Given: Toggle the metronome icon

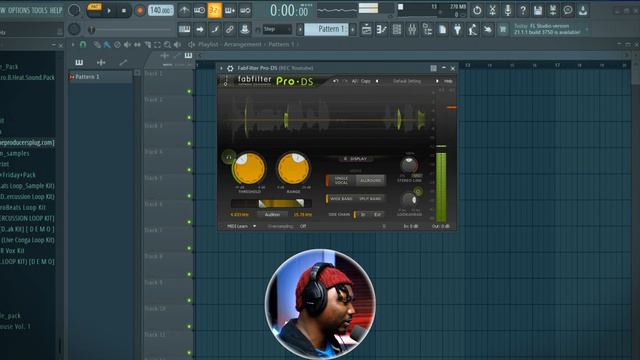Looking at the screenshot, I should (x=184, y=10).
